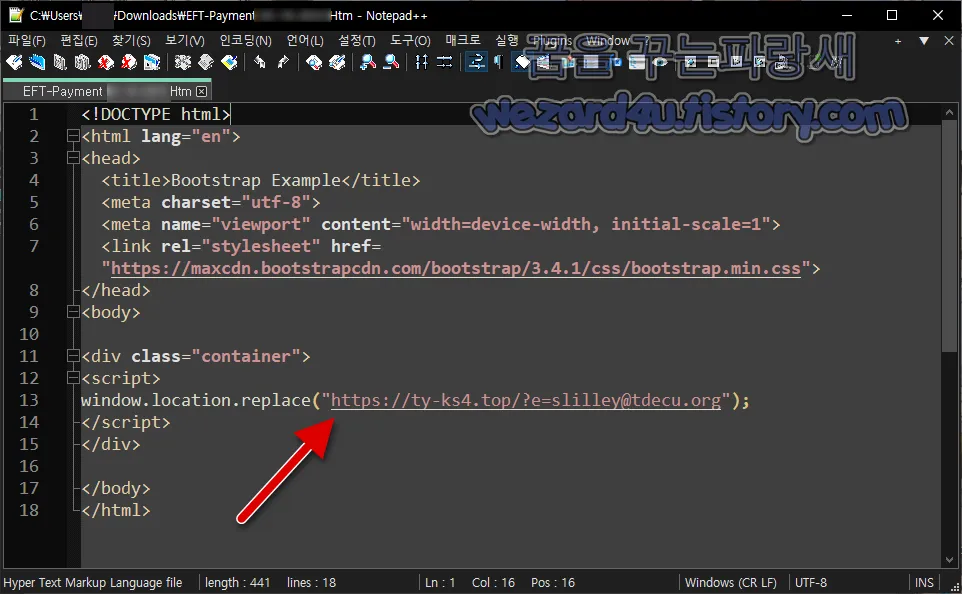Click the bootstrapcdn stylesheet URL link

[456, 268]
